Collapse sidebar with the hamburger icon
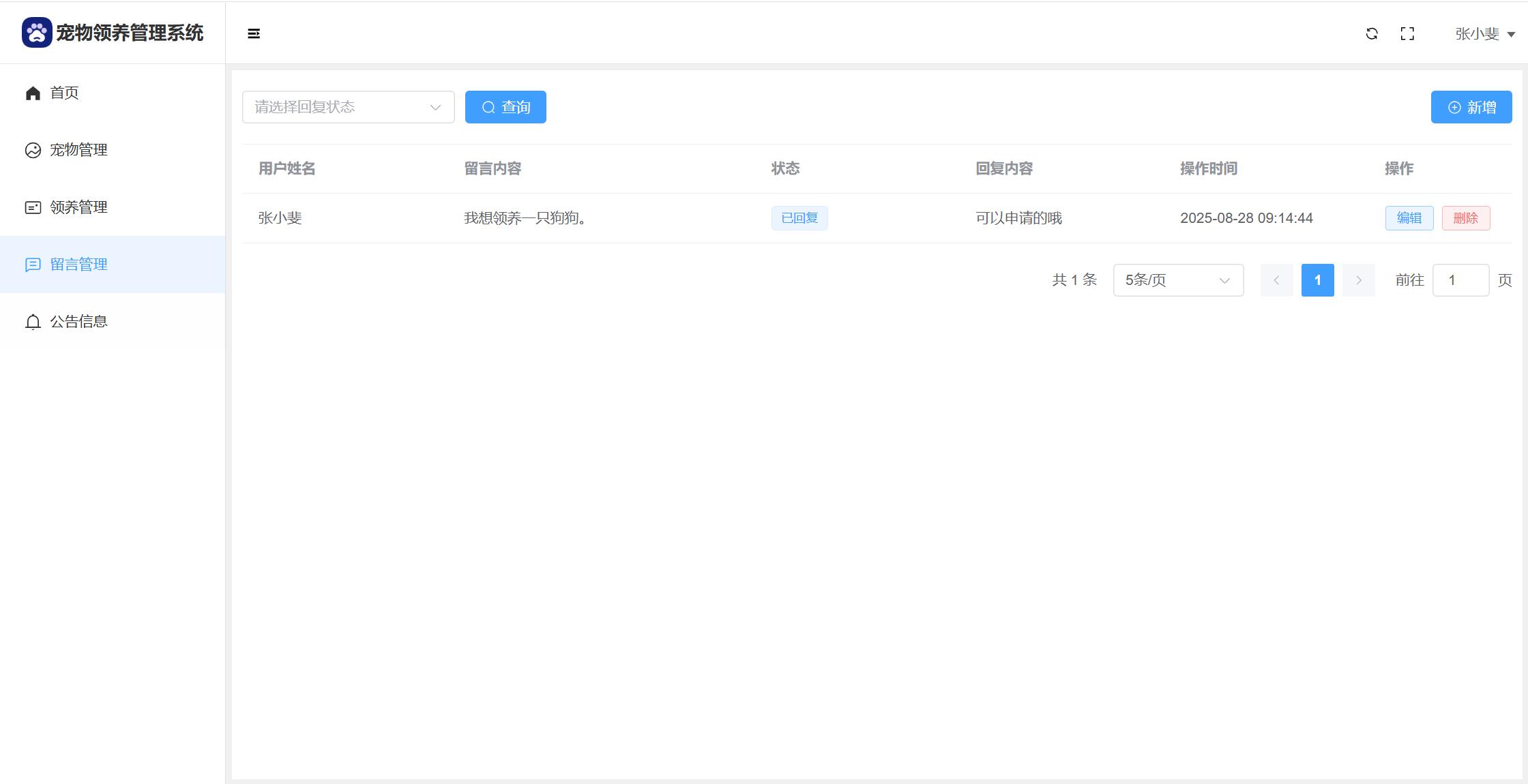This screenshot has height=784, width=1528. 254,33
